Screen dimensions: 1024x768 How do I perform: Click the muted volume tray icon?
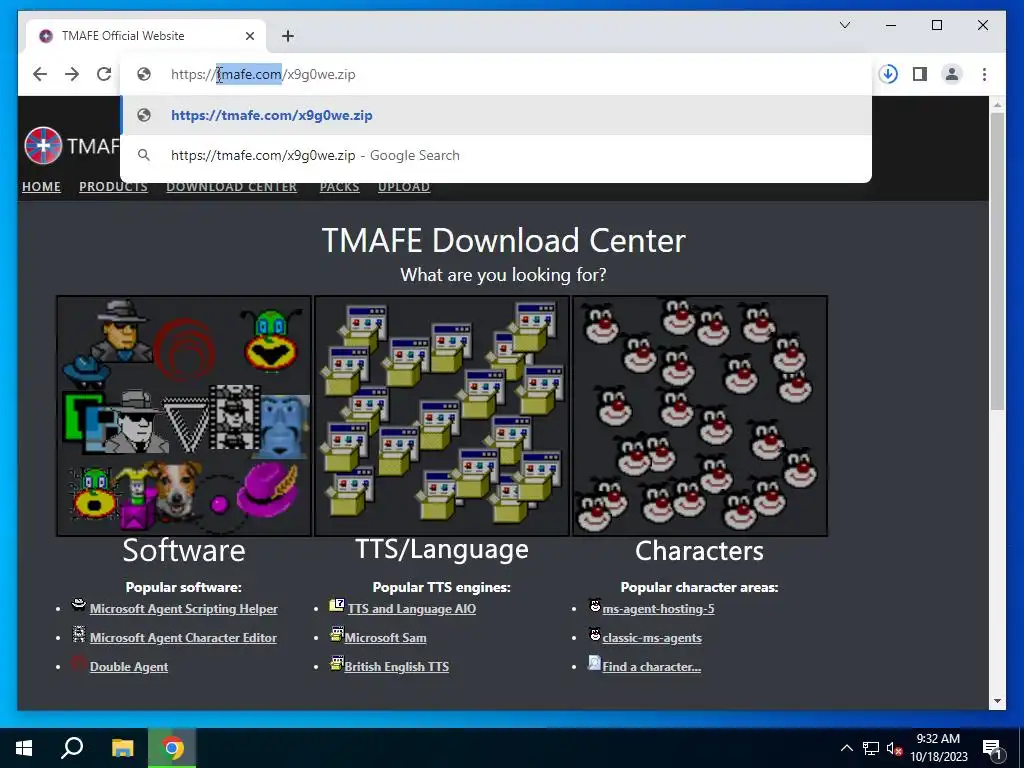(894, 748)
